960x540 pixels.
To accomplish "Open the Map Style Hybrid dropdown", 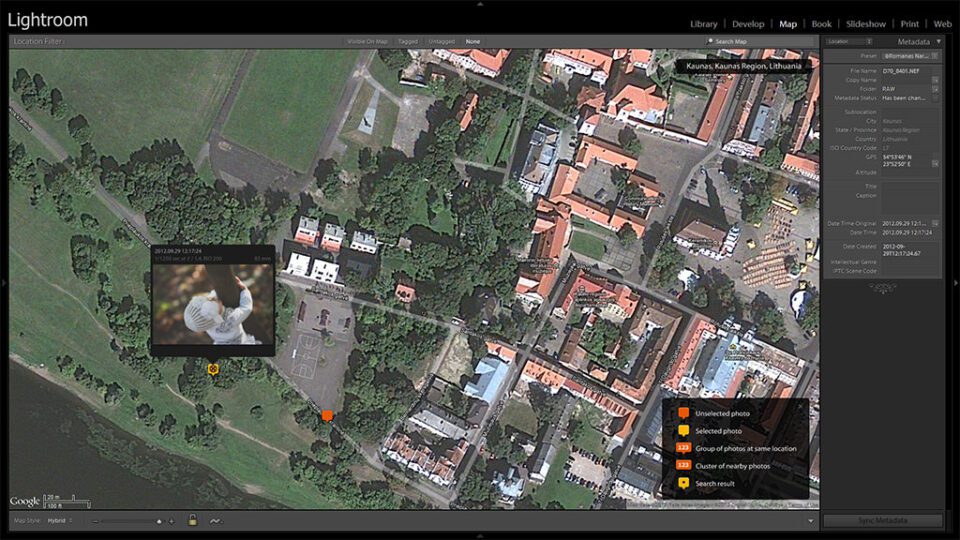I will click(60, 521).
